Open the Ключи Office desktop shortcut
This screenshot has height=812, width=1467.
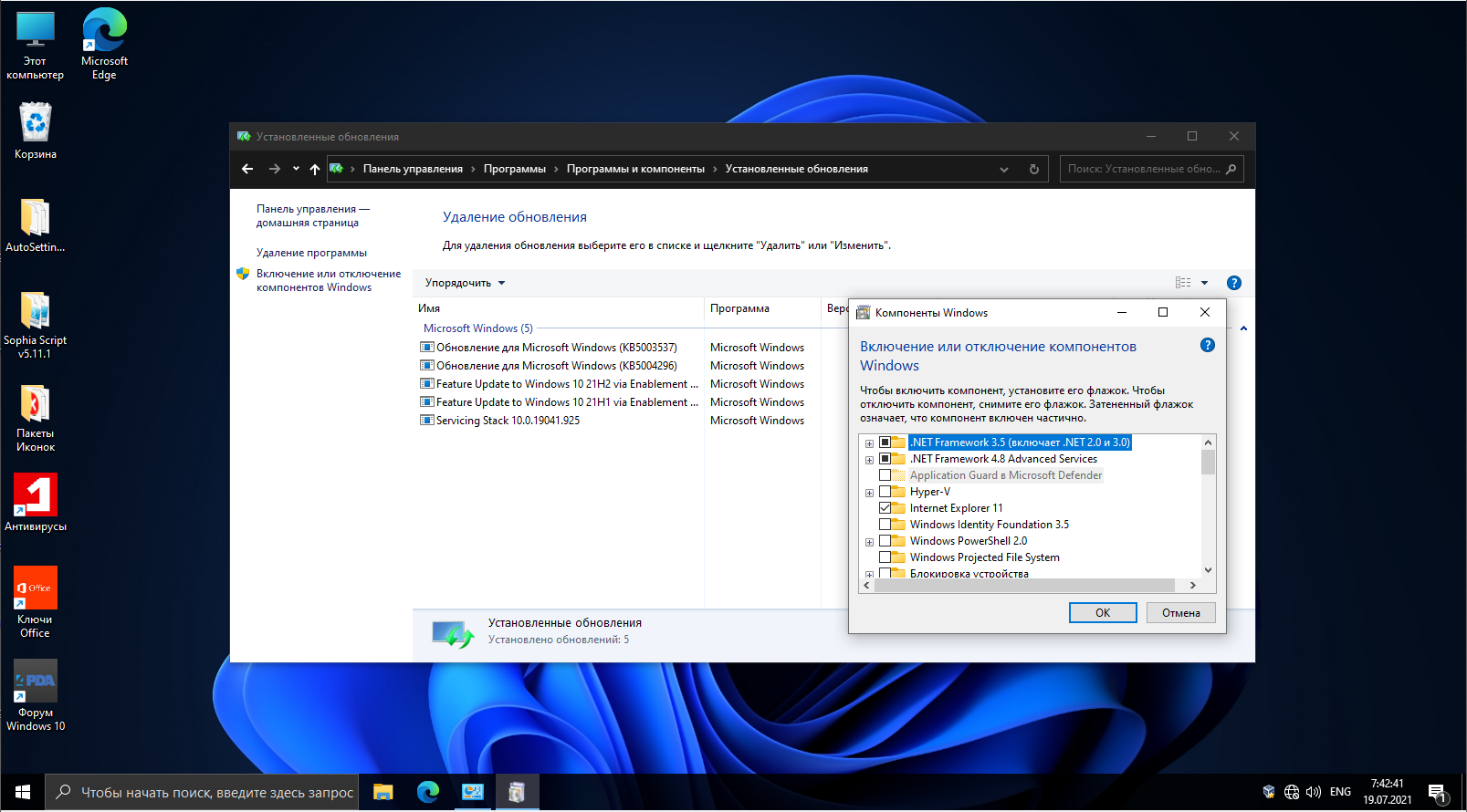(x=35, y=602)
